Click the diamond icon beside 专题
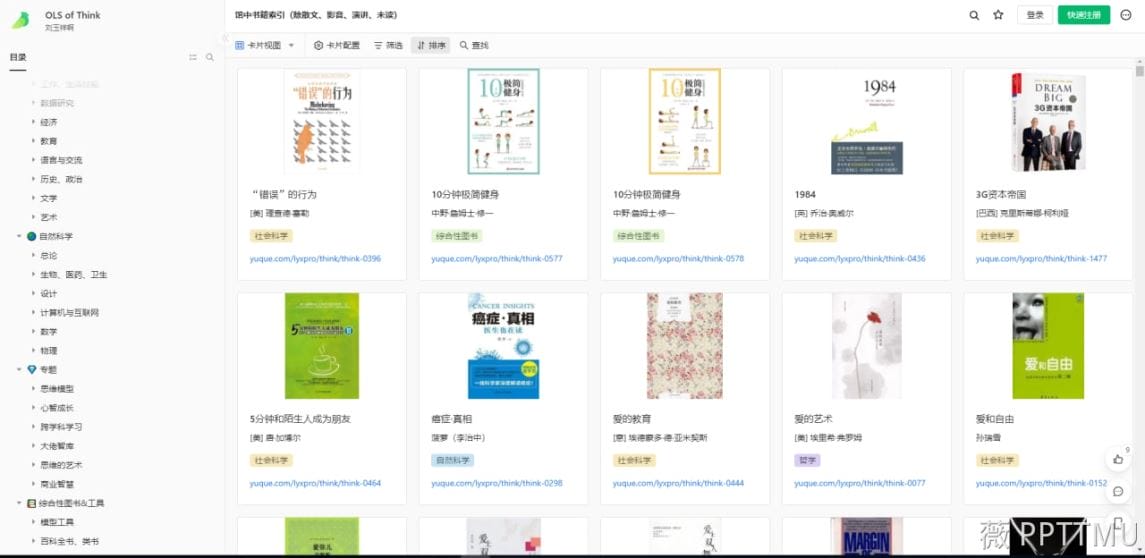Image resolution: width=1145 pixels, height=558 pixels. [31, 370]
